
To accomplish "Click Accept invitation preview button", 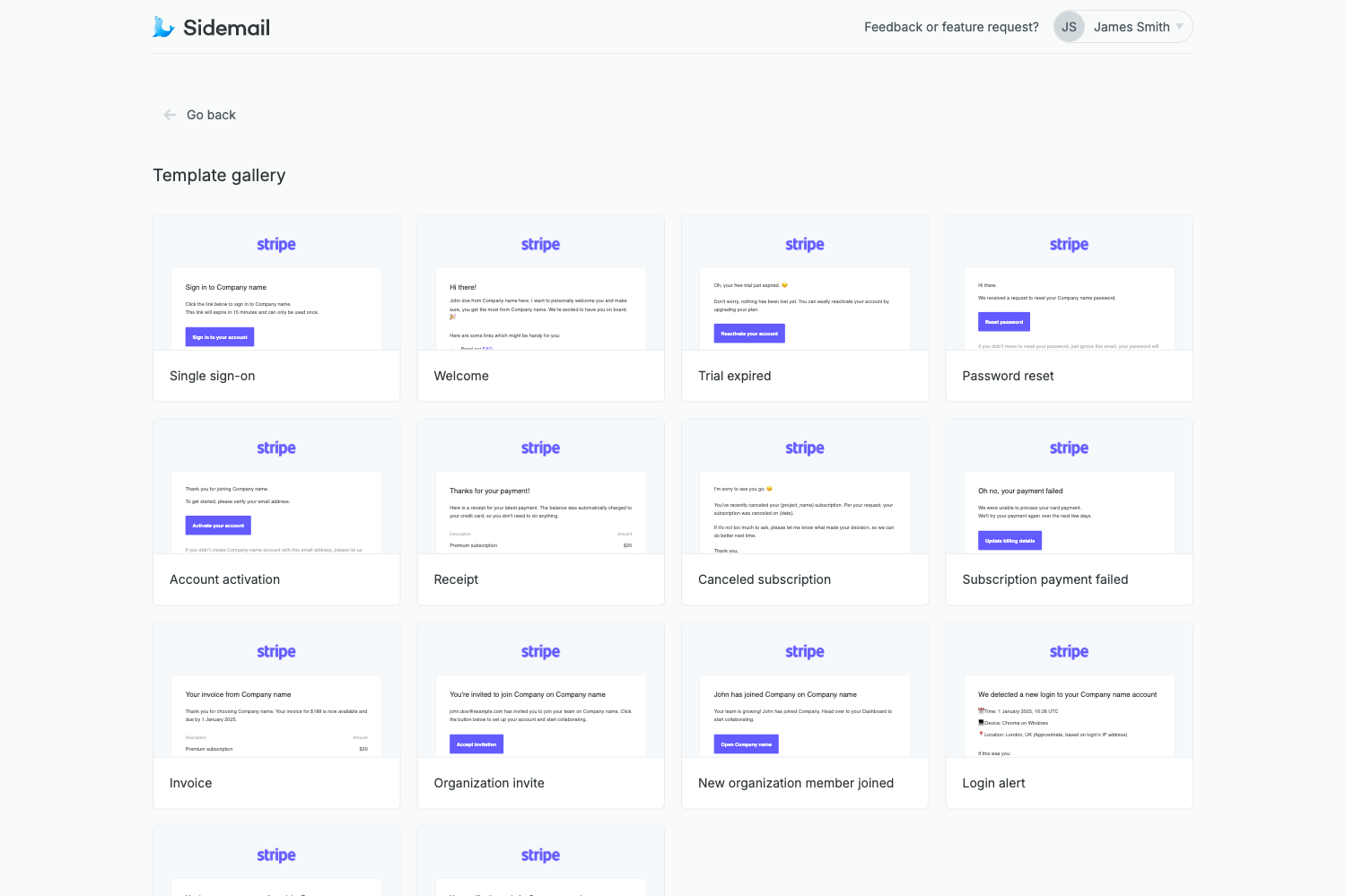I will click(x=476, y=744).
